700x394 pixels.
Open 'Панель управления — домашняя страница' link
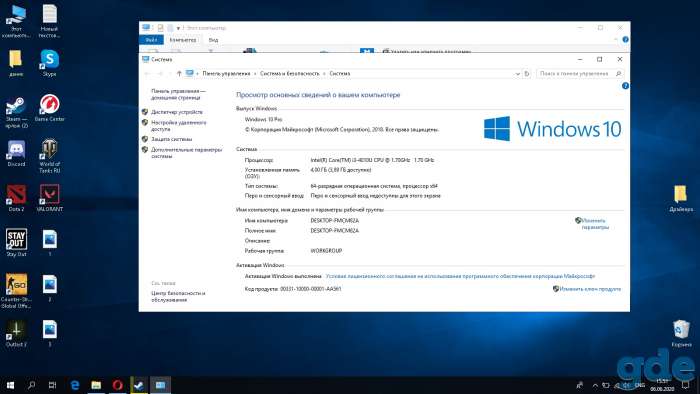point(178,94)
